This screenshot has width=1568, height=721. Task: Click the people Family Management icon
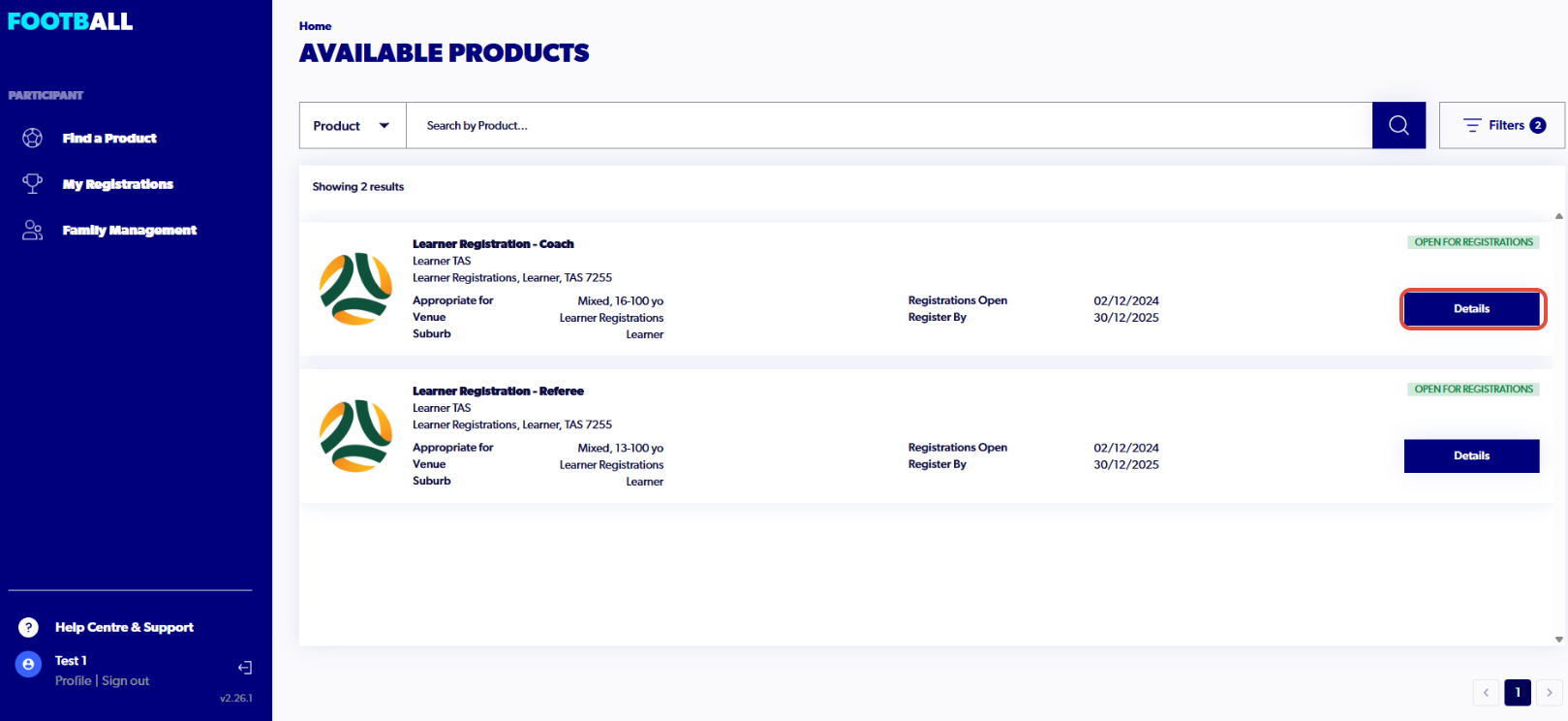coord(33,230)
